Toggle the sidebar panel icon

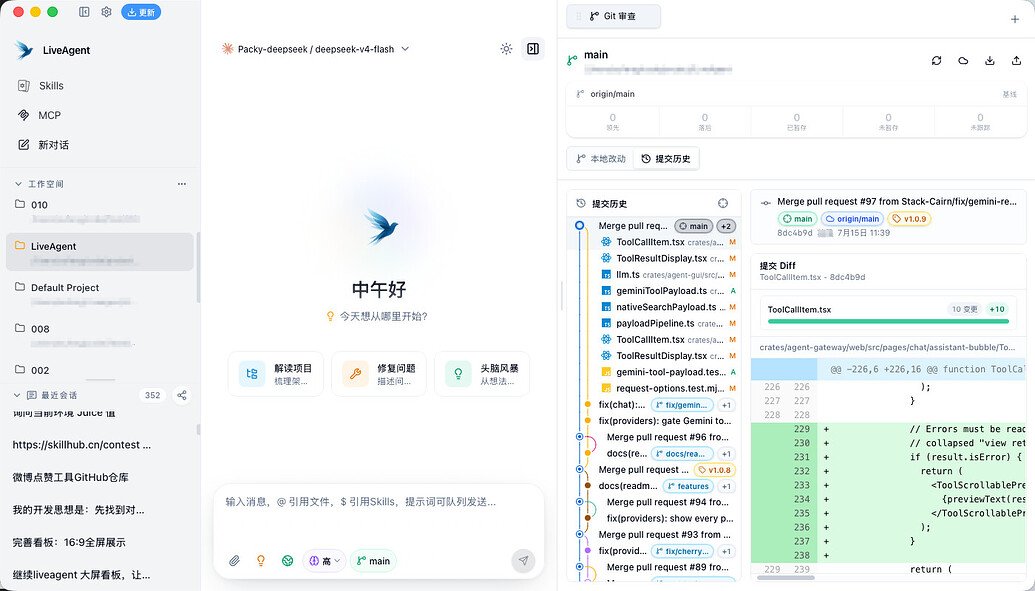(84, 12)
